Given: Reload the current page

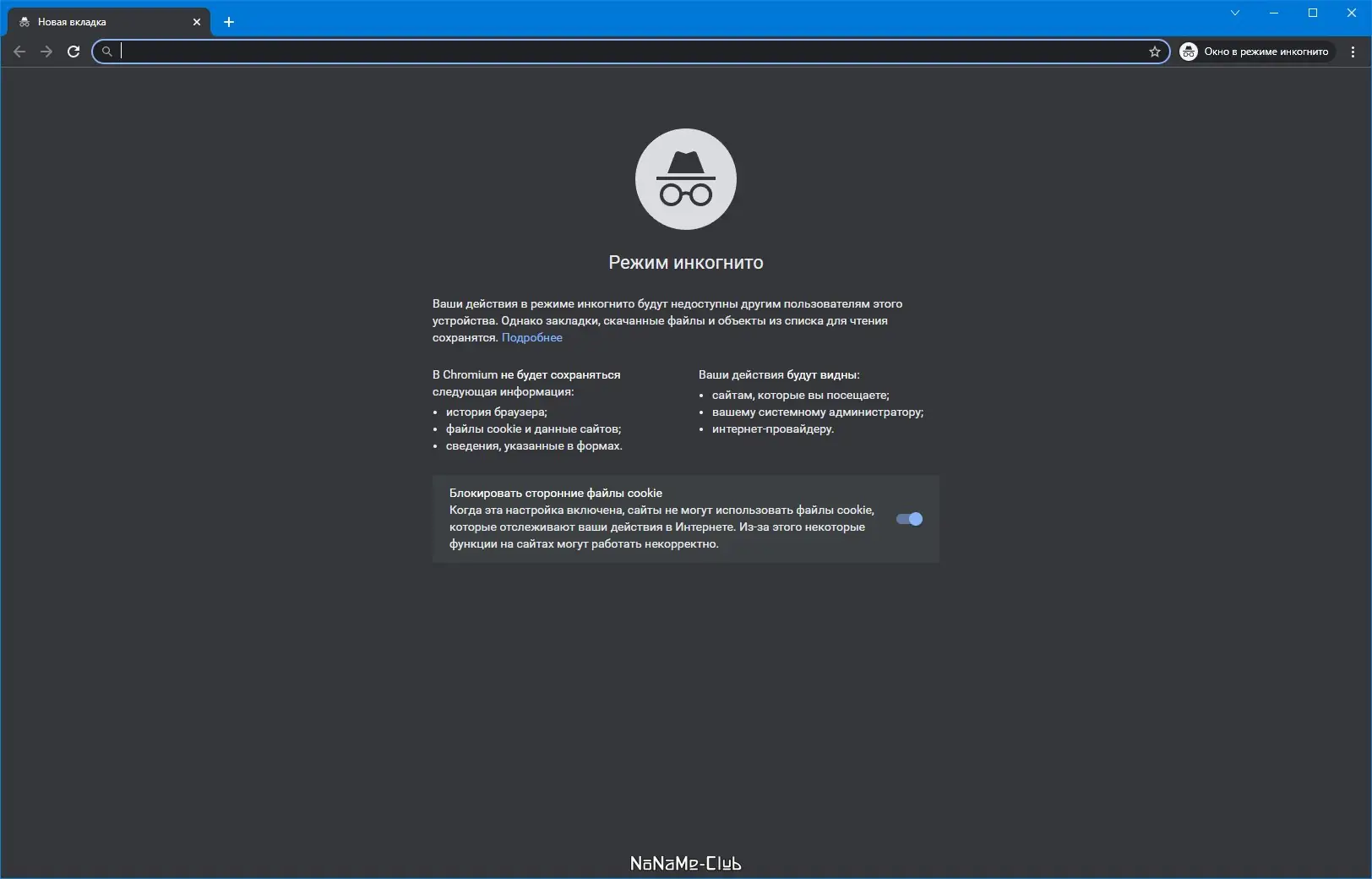Looking at the screenshot, I should (x=73, y=52).
